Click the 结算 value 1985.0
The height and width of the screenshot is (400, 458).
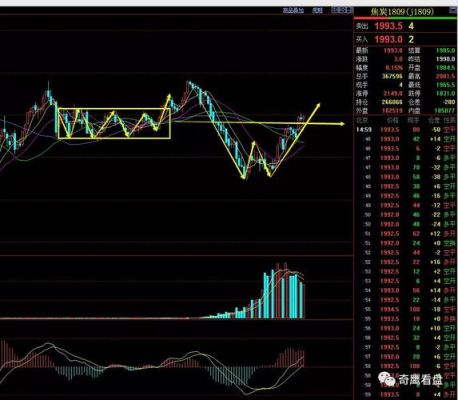(x=446, y=51)
